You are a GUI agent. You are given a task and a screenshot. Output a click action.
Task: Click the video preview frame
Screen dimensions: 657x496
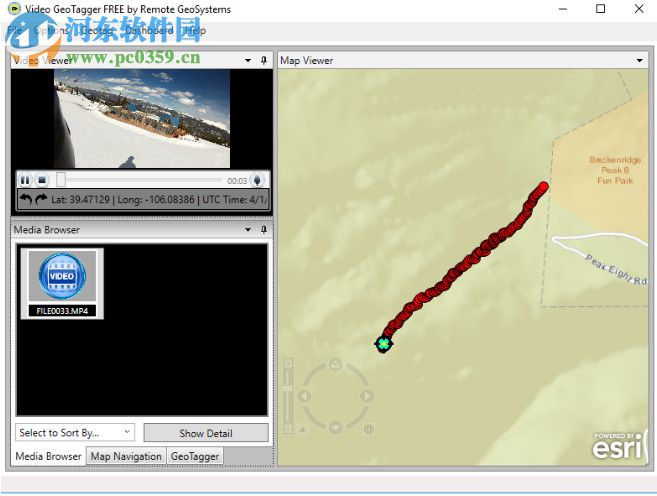pos(142,119)
